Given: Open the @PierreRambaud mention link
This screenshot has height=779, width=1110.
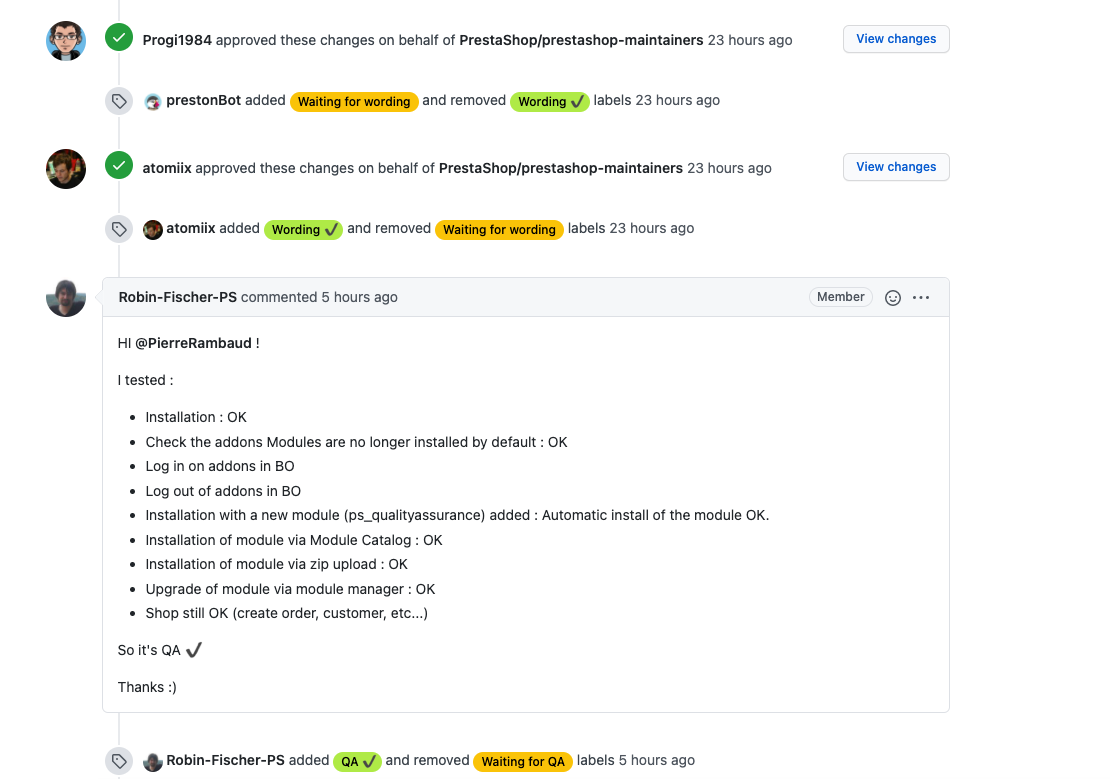Looking at the screenshot, I should [194, 343].
